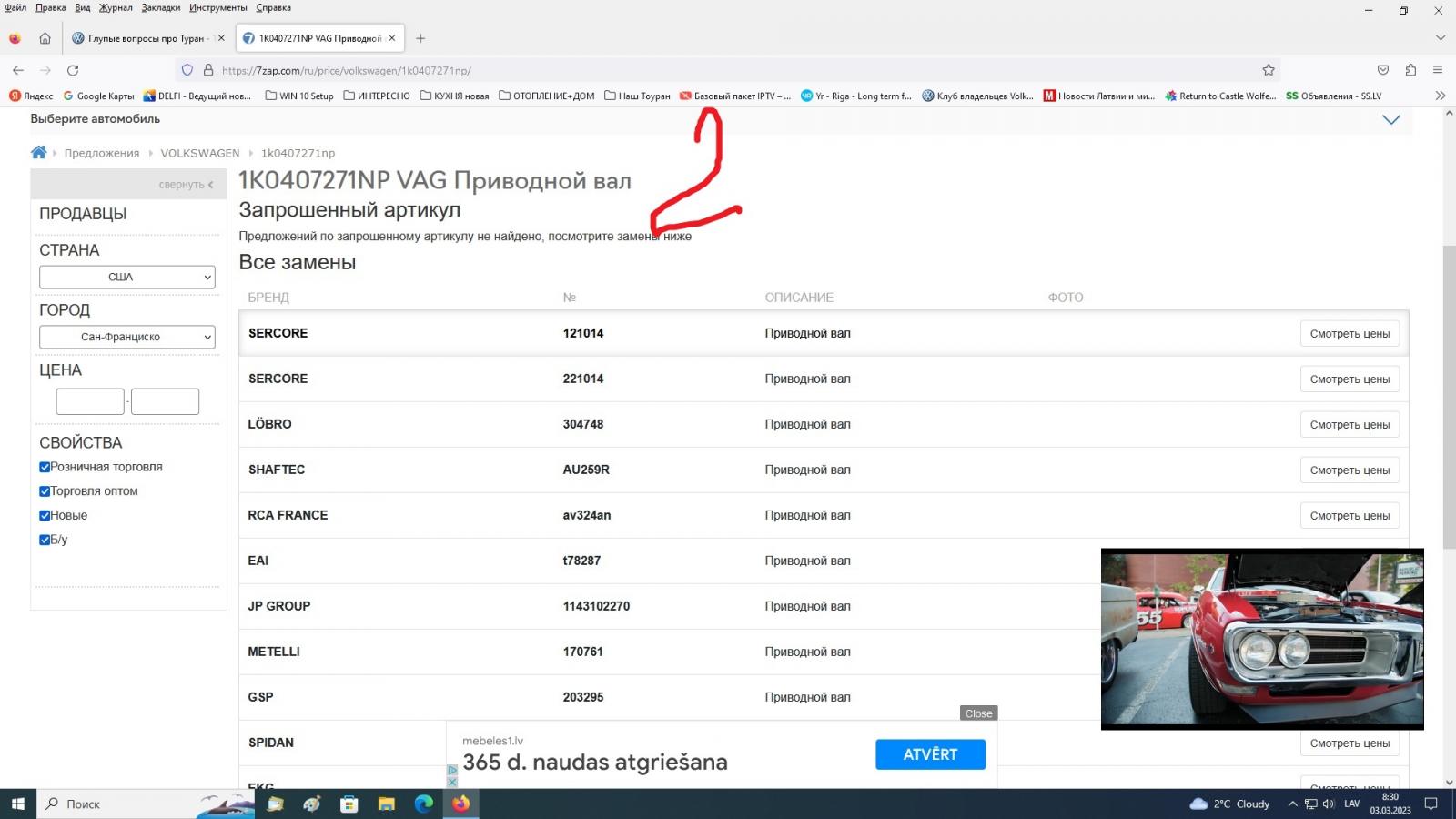Go back with the browser back arrow
The height and width of the screenshot is (819, 1456).
coord(18,70)
